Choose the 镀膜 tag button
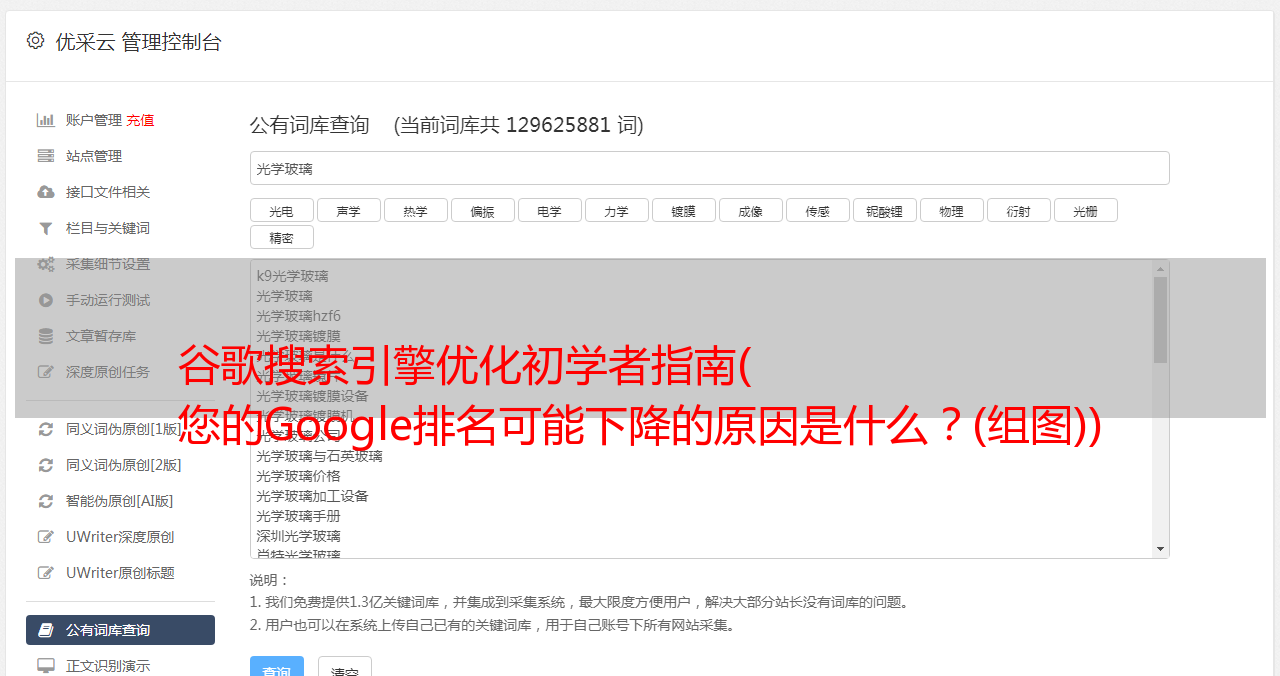Image resolution: width=1280 pixels, height=676 pixels. [x=683, y=210]
